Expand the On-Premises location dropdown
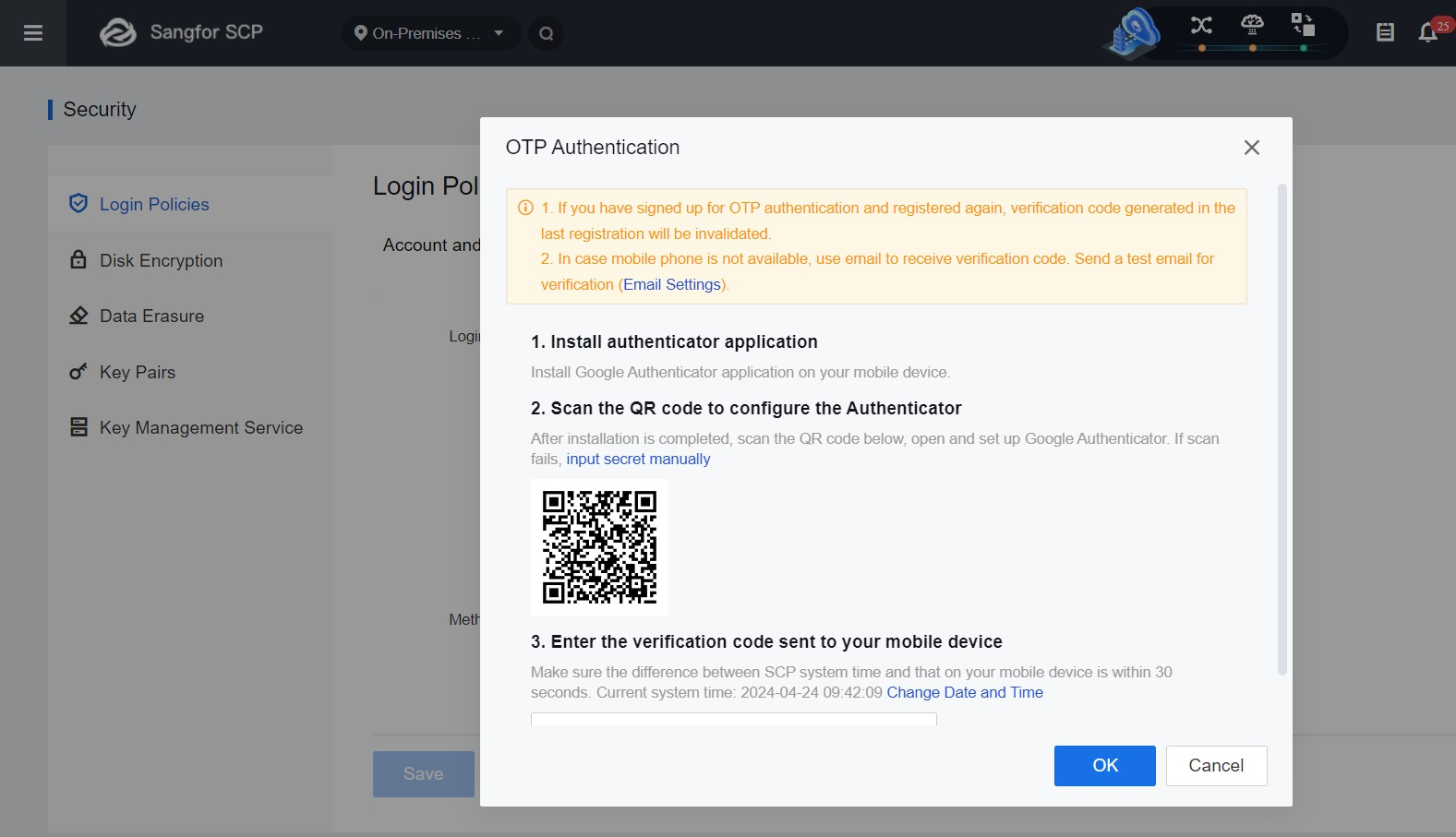 tap(430, 33)
